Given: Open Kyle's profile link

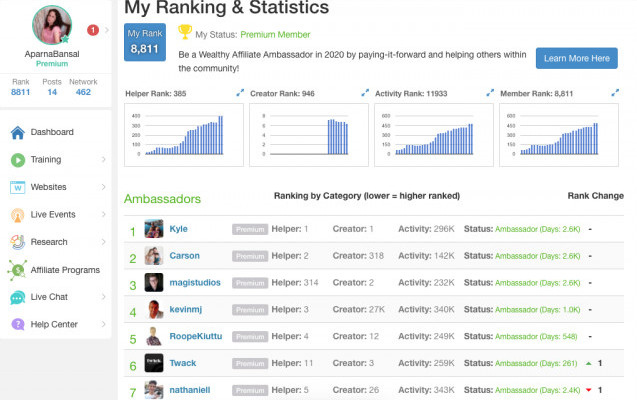Looking at the screenshot, I should 178,229.
